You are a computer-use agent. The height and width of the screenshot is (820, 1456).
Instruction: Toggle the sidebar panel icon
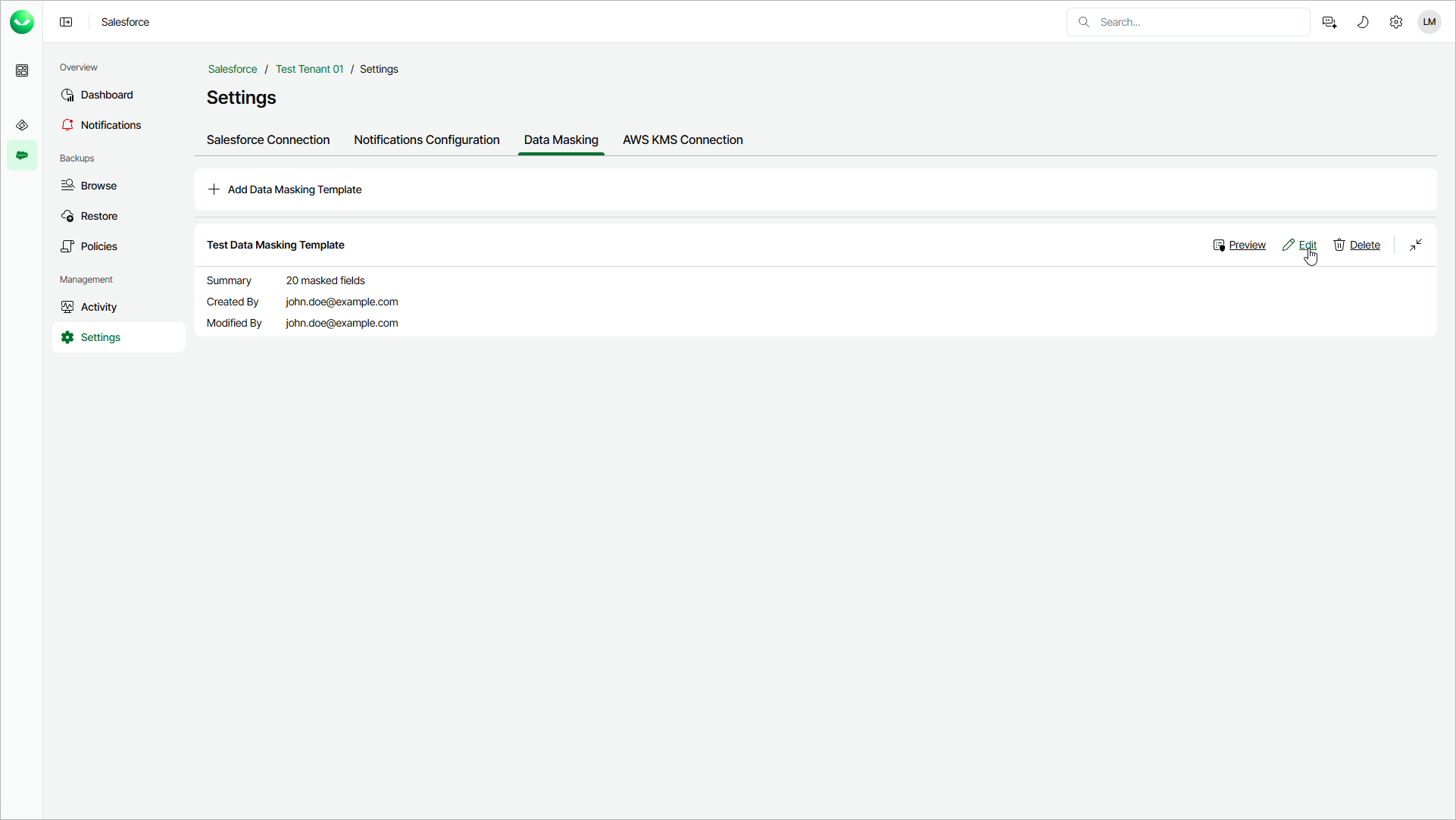point(66,22)
